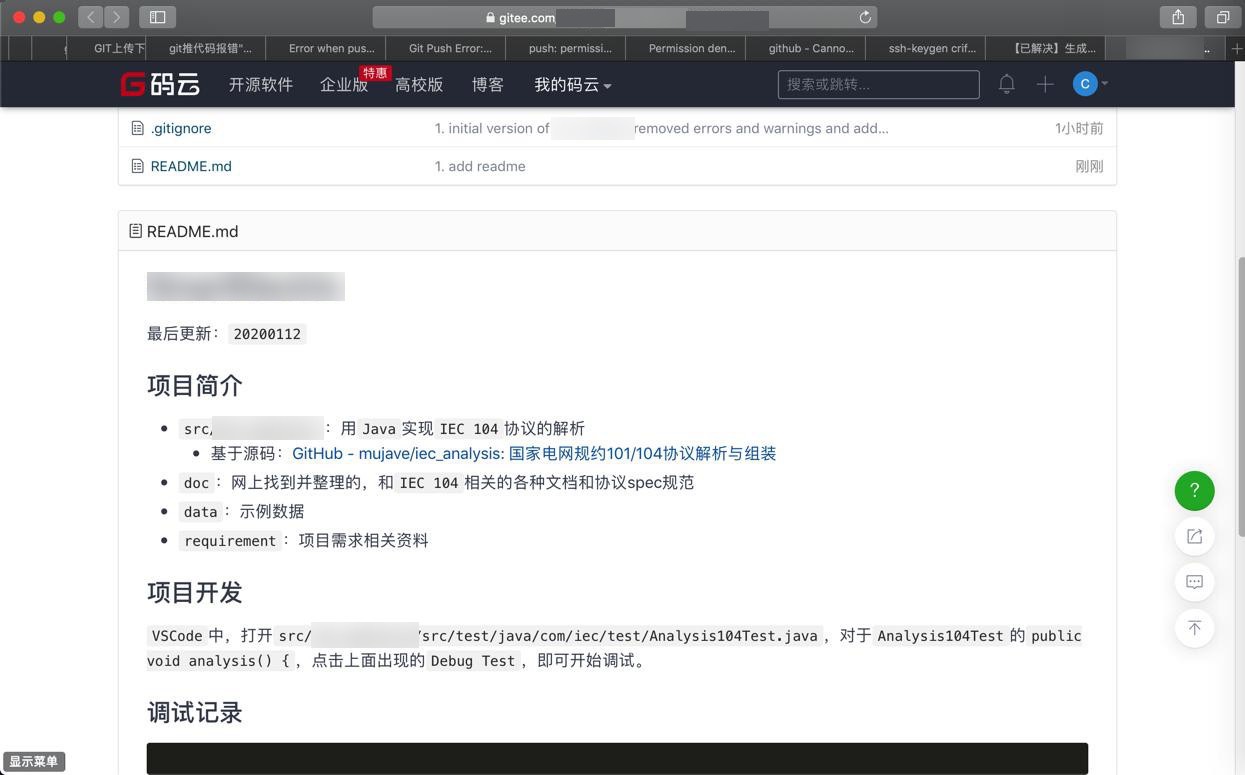
Task: Open the mujave/iec_analysis GitHub link
Action: click(534, 453)
